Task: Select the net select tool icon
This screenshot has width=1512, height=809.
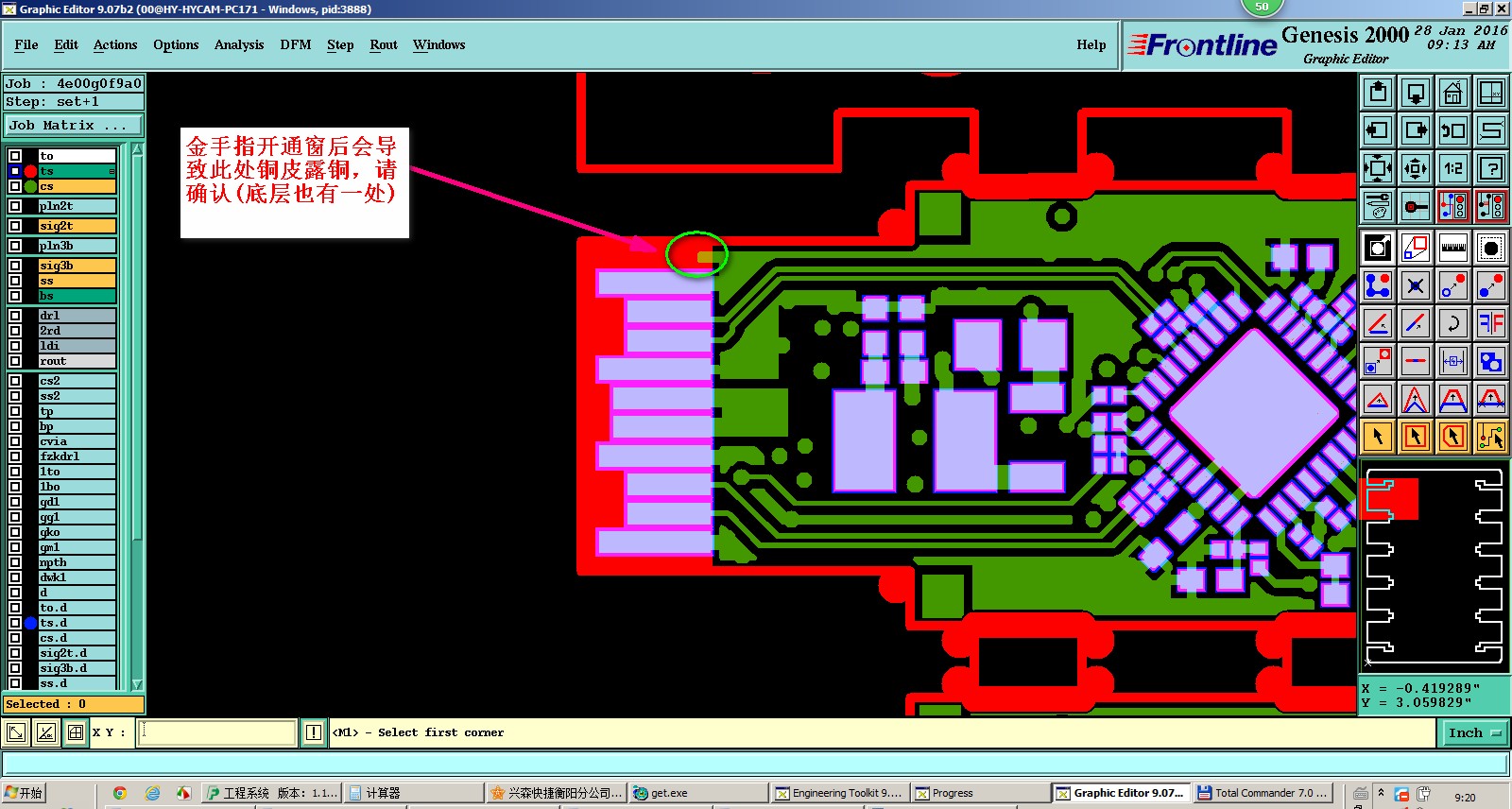Action: click(1491, 437)
